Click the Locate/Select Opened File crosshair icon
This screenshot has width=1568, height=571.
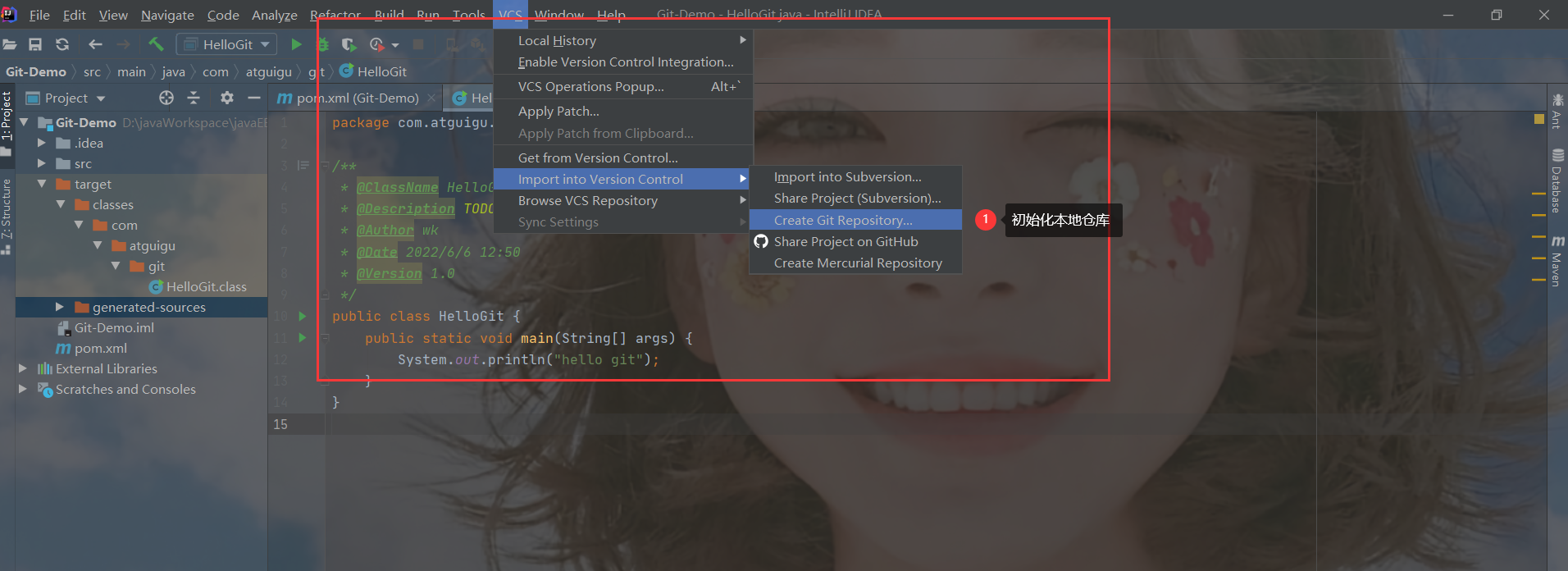click(x=166, y=98)
